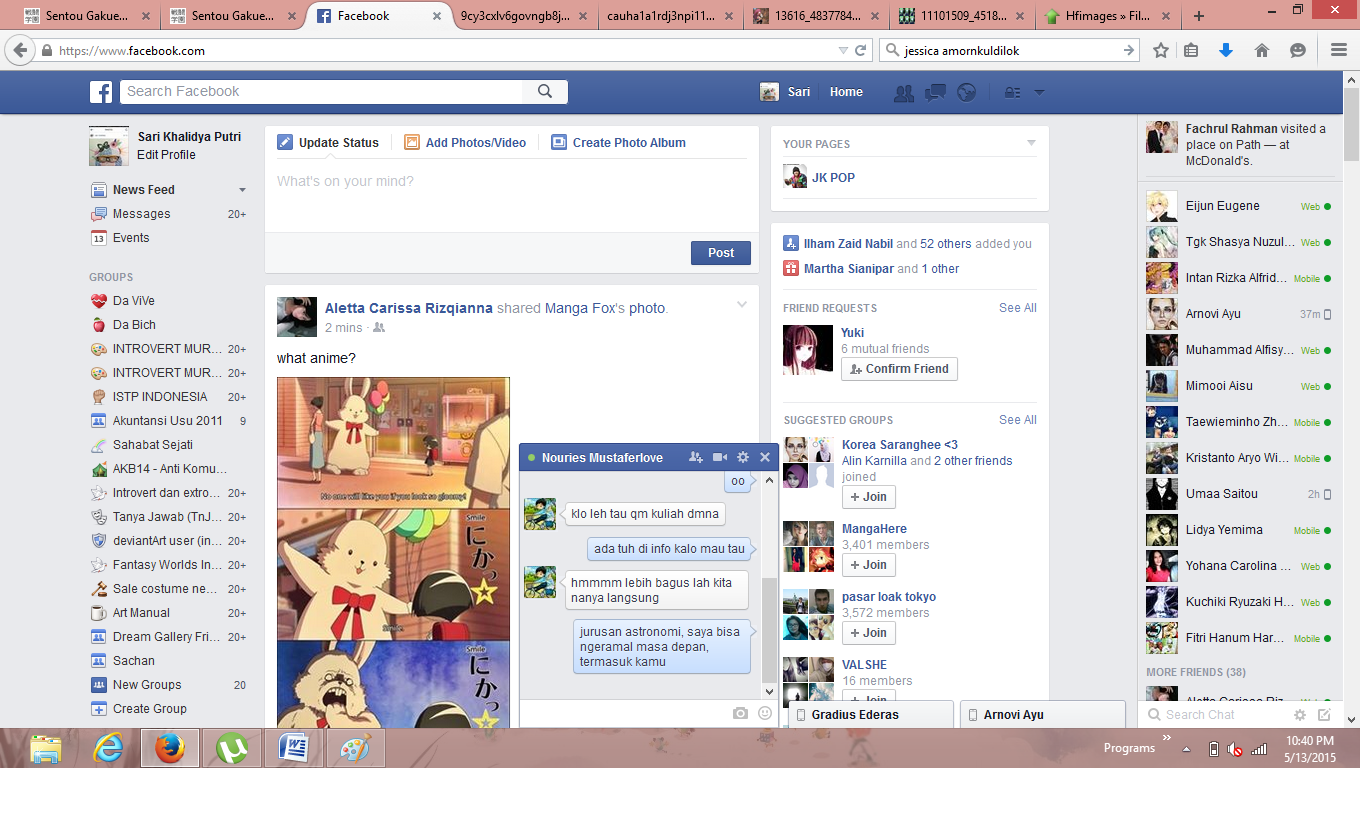Open the Firefox hamburger menu
The width and height of the screenshot is (1360, 826).
click(1339, 51)
